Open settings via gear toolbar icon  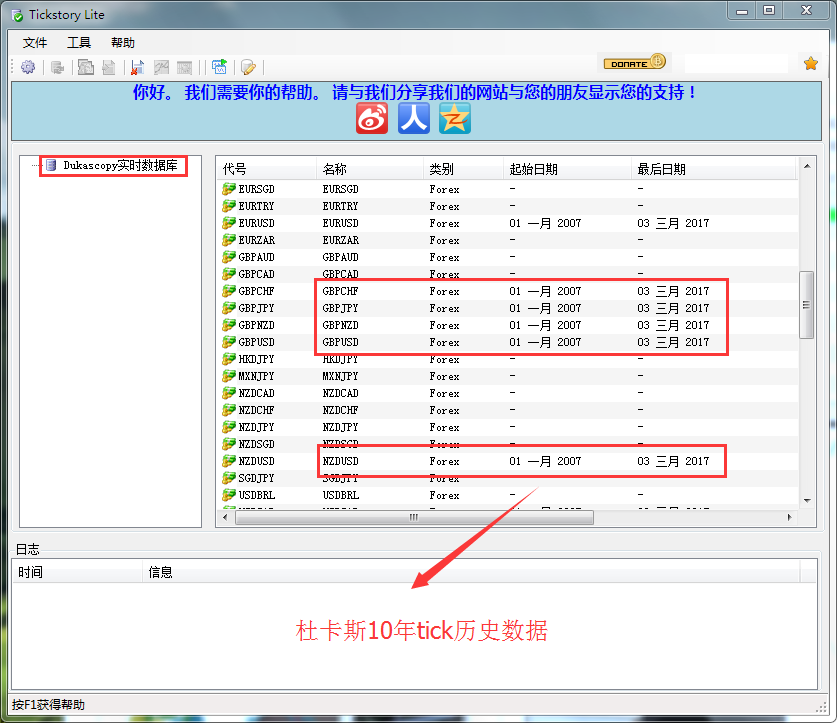pos(28,67)
